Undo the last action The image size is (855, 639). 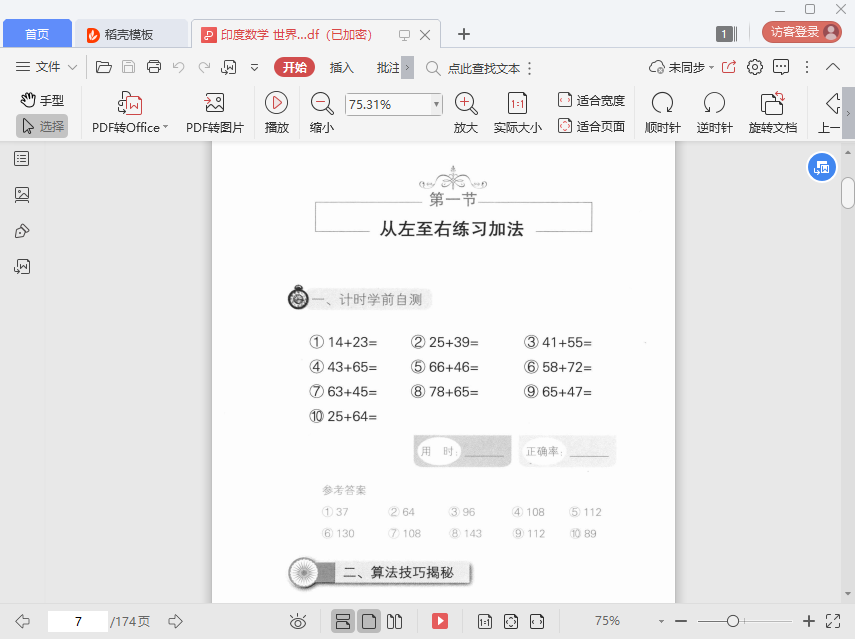click(x=178, y=67)
